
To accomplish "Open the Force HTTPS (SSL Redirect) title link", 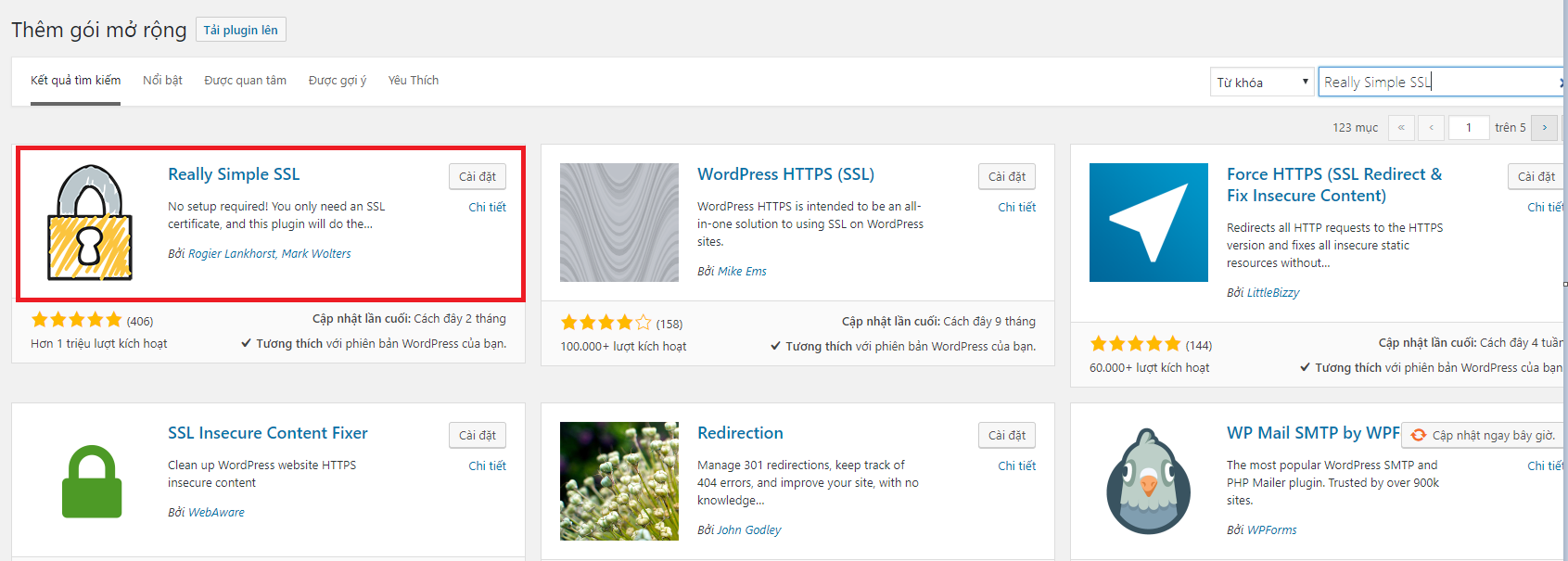I will (1334, 185).
